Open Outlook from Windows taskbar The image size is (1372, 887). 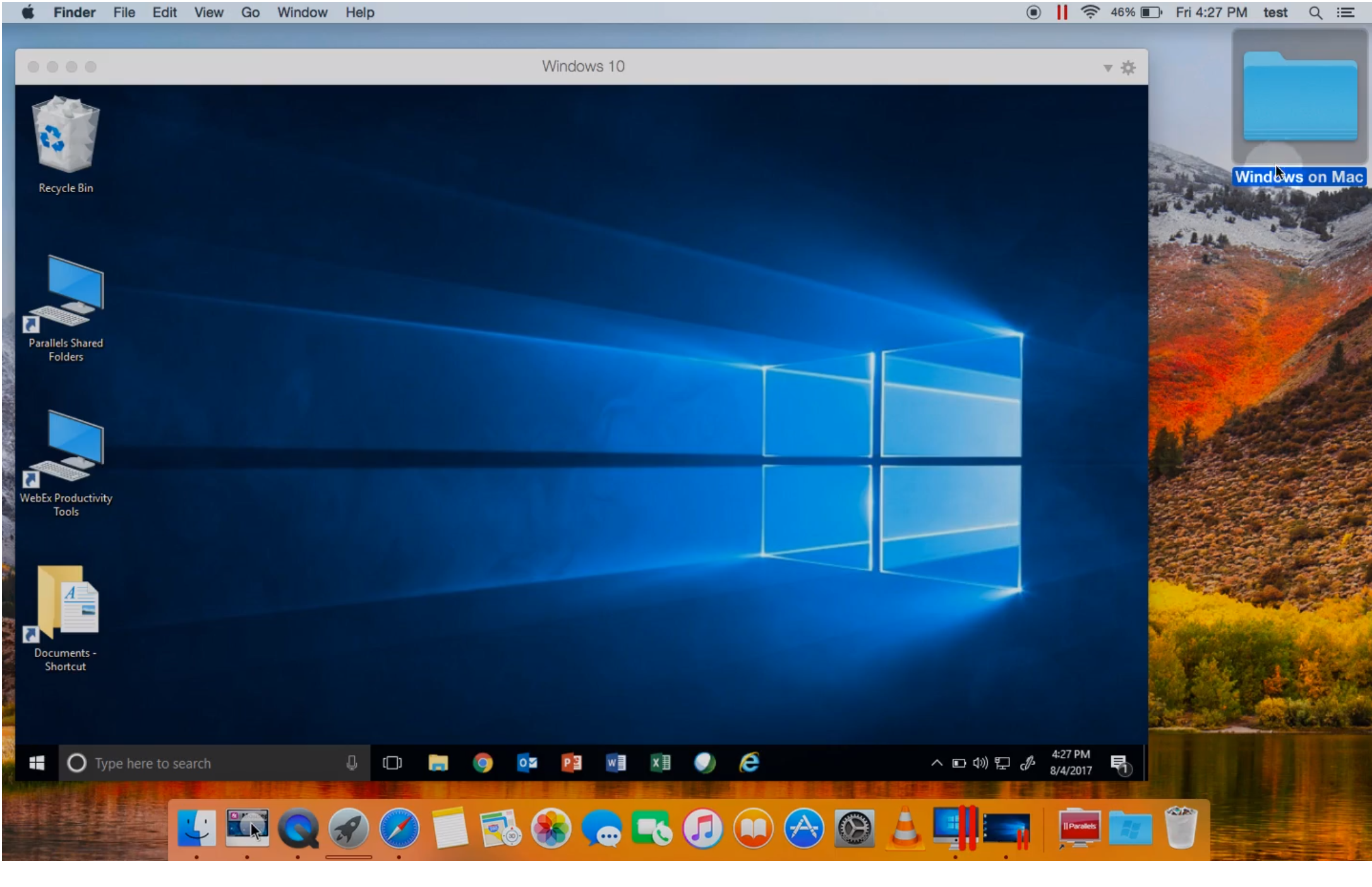pyautogui.click(x=527, y=763)
